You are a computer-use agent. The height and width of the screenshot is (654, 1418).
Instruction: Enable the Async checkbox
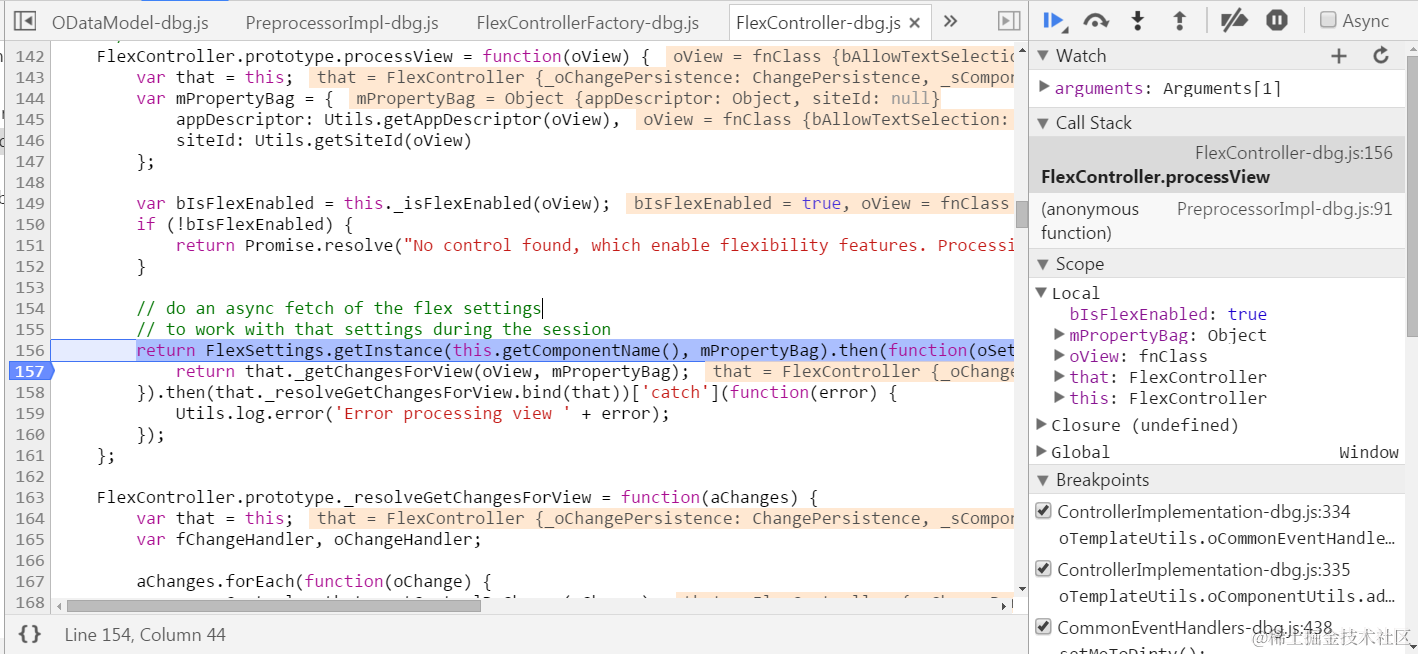tap(1328, 20)
